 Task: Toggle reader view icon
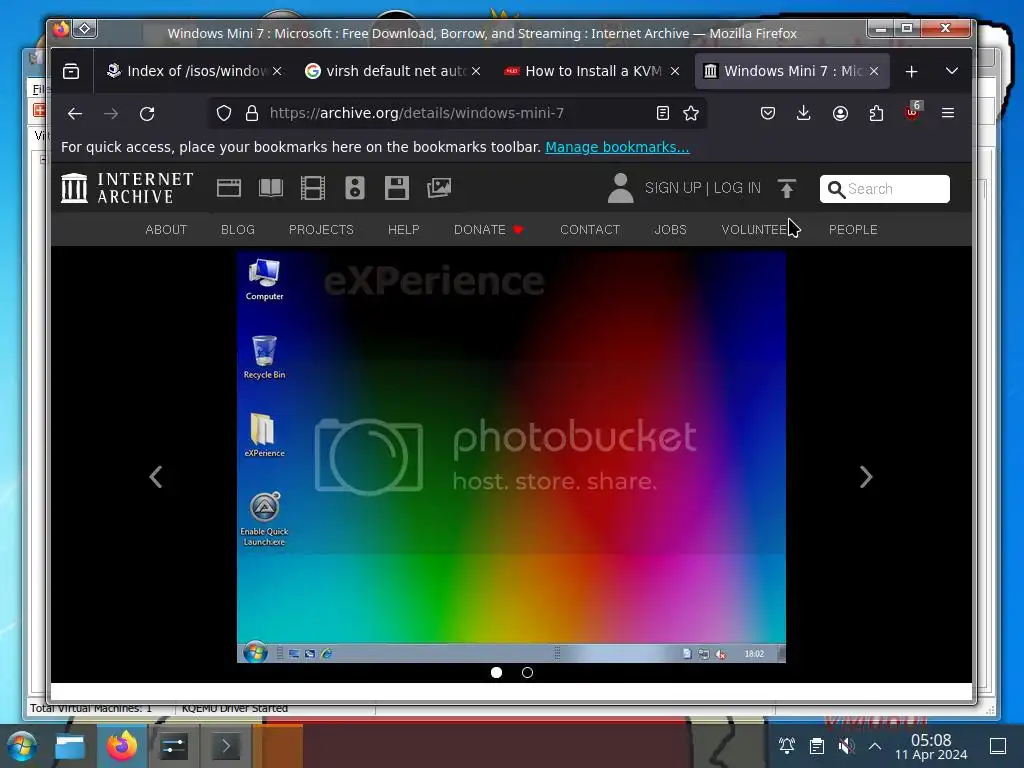pos(663,113)
